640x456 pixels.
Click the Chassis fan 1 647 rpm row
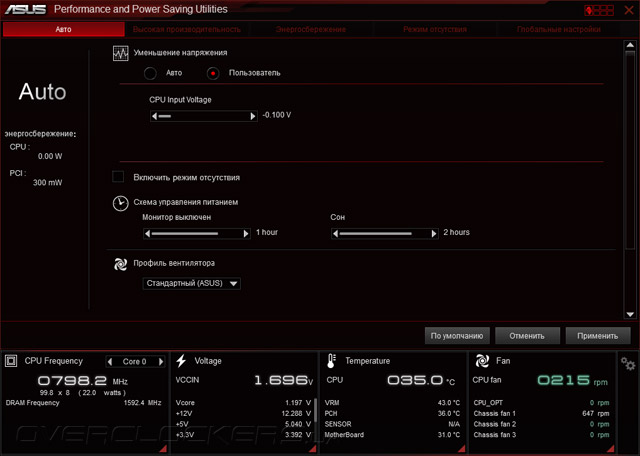pos(541,414)
